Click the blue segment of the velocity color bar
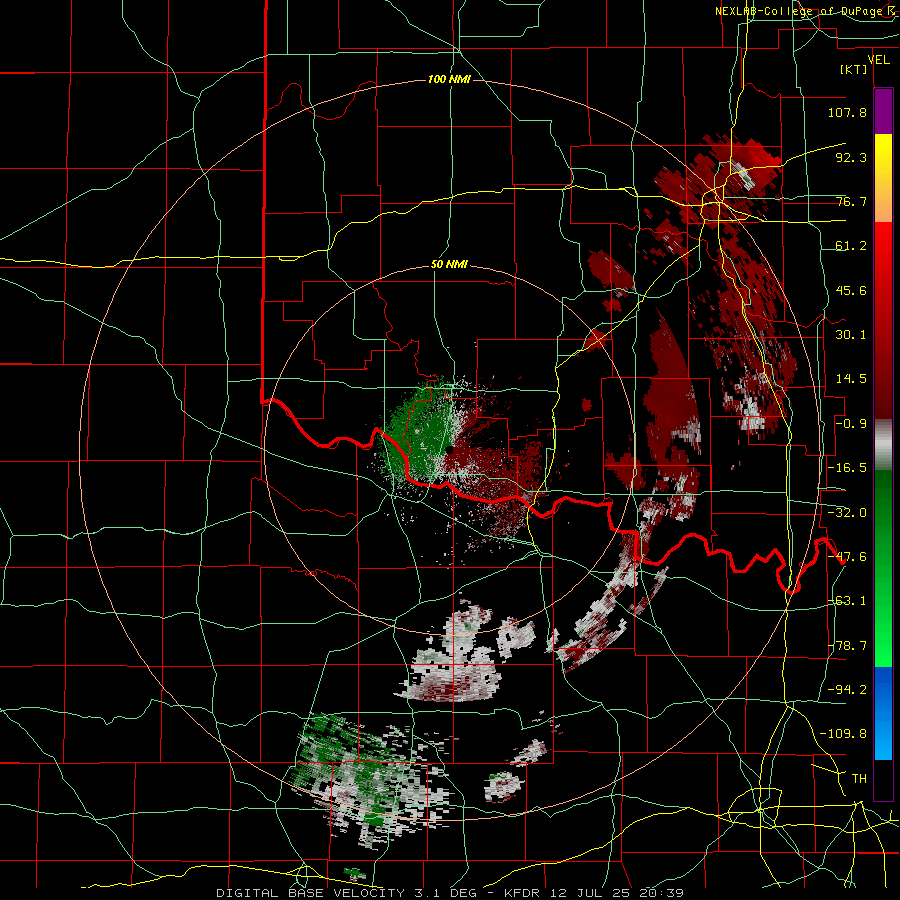The width and height of the screenshot is (900, 900). pos(883,713)
